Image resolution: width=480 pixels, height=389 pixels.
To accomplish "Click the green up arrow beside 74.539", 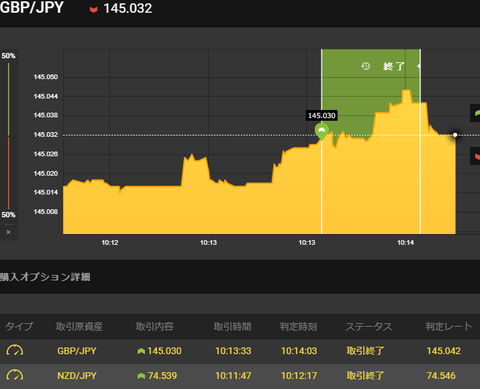I will 141,376.
